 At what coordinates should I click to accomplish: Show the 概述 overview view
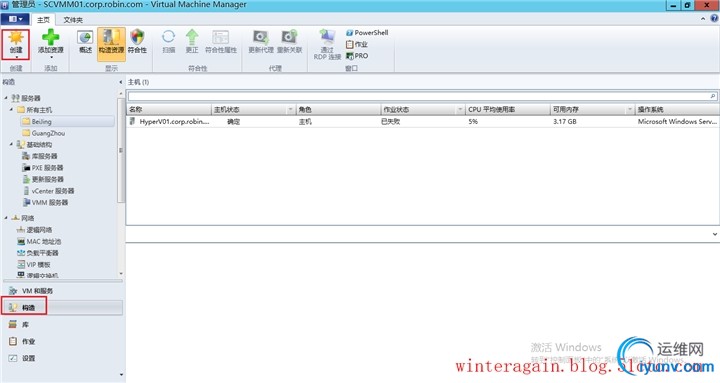tap(85, 42)
